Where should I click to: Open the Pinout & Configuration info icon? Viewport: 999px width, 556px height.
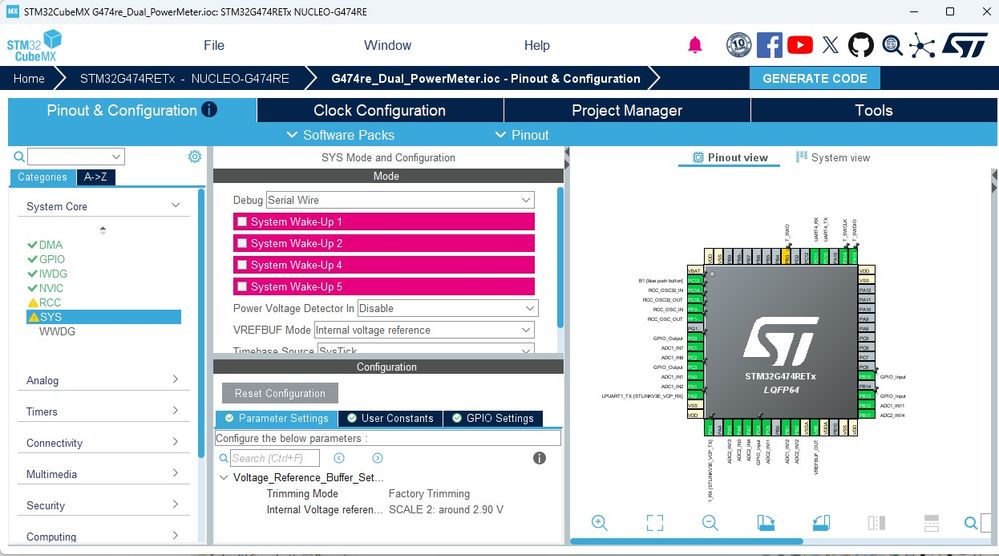click(209, 110)
